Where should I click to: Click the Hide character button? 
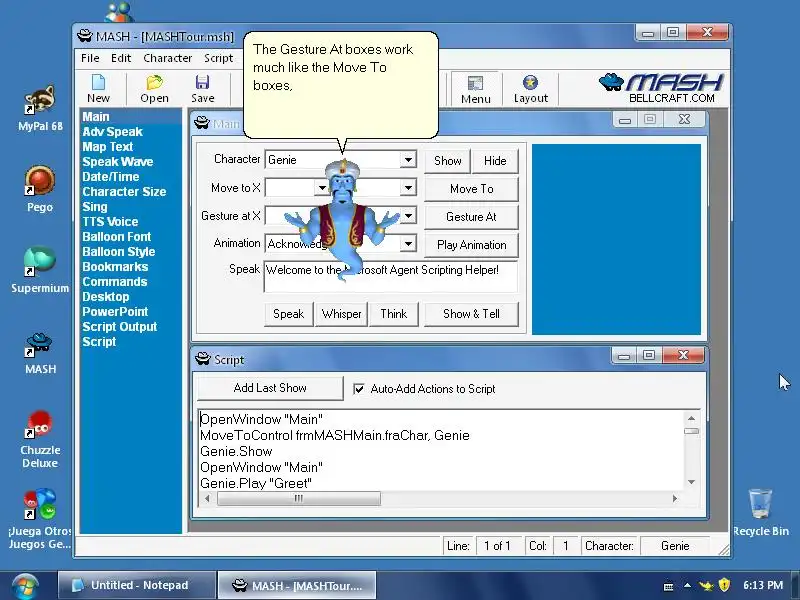(x=495, y=161)
